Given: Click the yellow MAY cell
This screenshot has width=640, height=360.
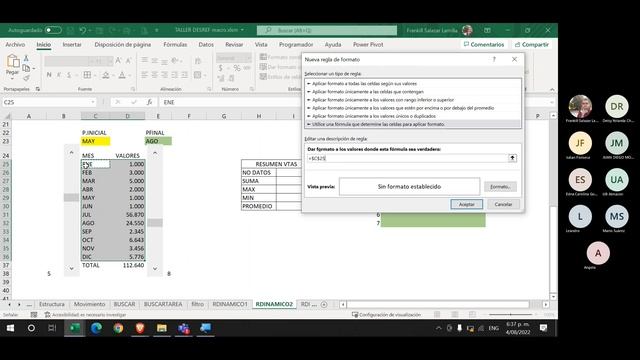Looking at the screenshot, I should point(96,141).
